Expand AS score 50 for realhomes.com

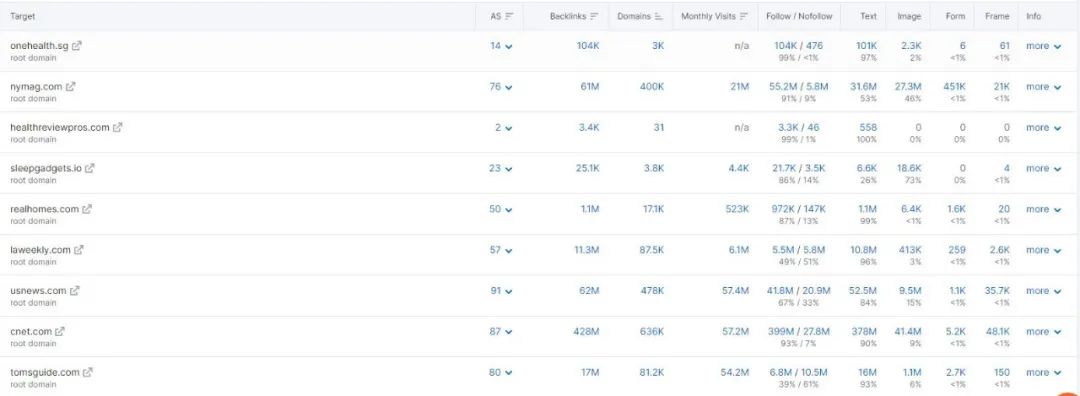pyautogui.click(x=501, y=209)
